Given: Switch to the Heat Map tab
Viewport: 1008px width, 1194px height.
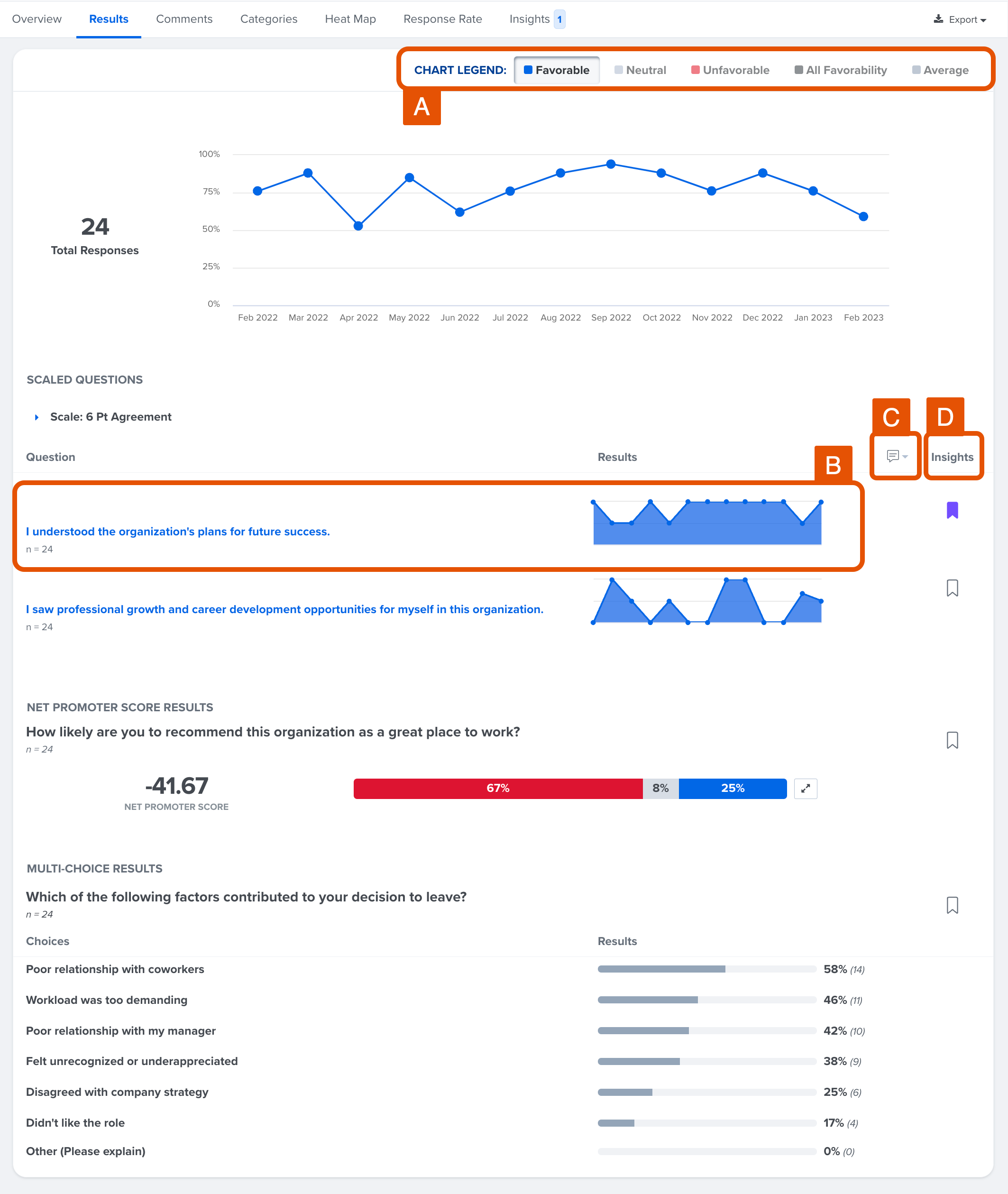Looking at the screenshot, I should point(350,19).
